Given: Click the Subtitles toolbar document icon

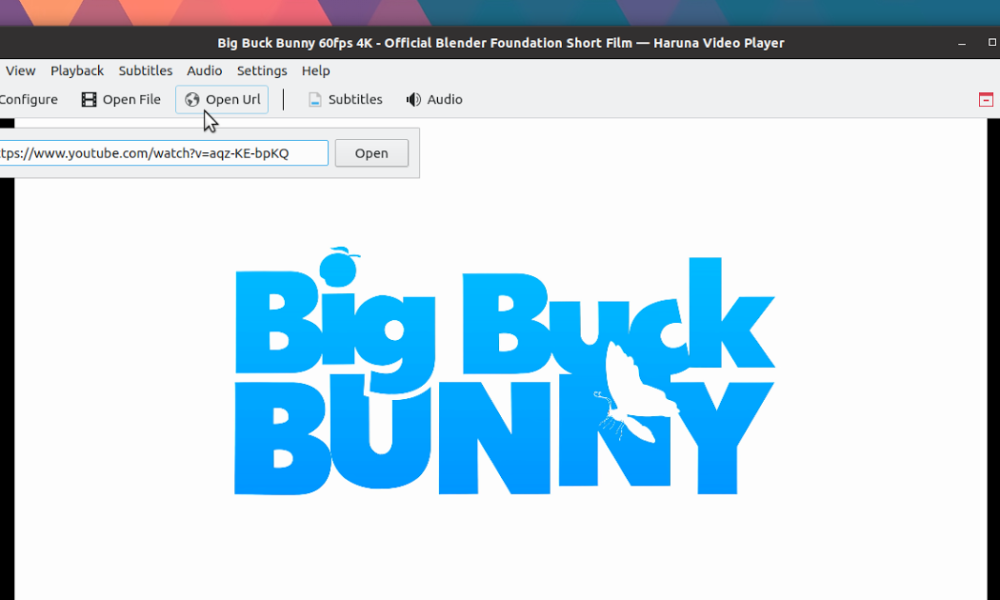Looking at the screenshot, I should 314,99.
